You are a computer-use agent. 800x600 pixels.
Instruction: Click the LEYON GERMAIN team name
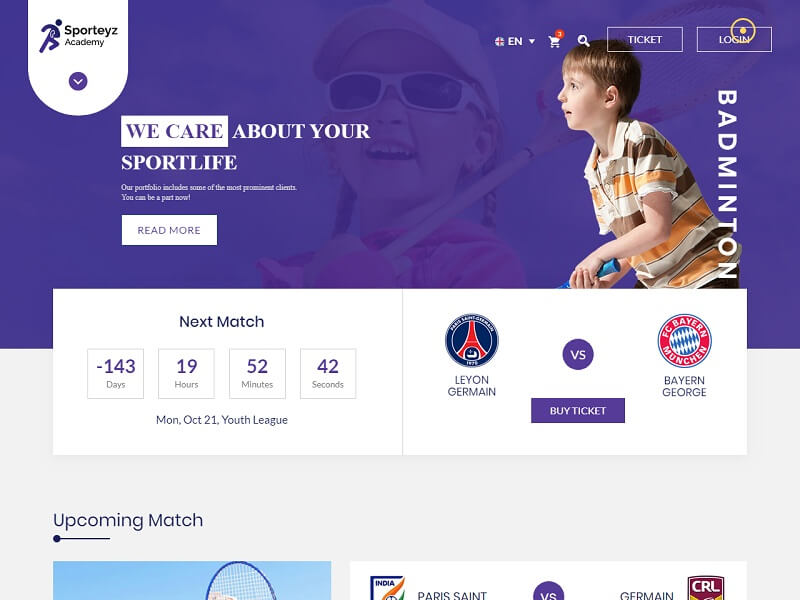[471, 386]
